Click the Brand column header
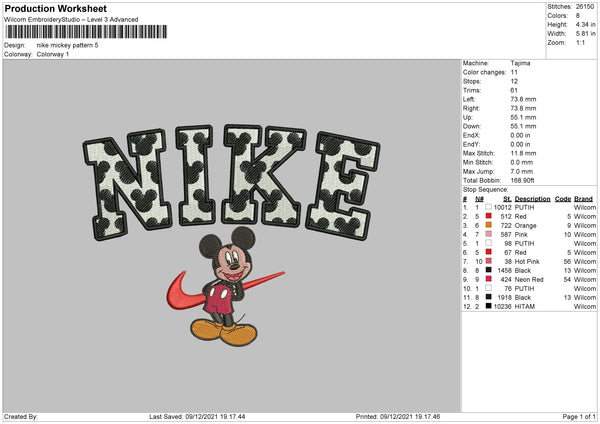The image size is (600, 424). pyautogui.click(x=584, y=198)
